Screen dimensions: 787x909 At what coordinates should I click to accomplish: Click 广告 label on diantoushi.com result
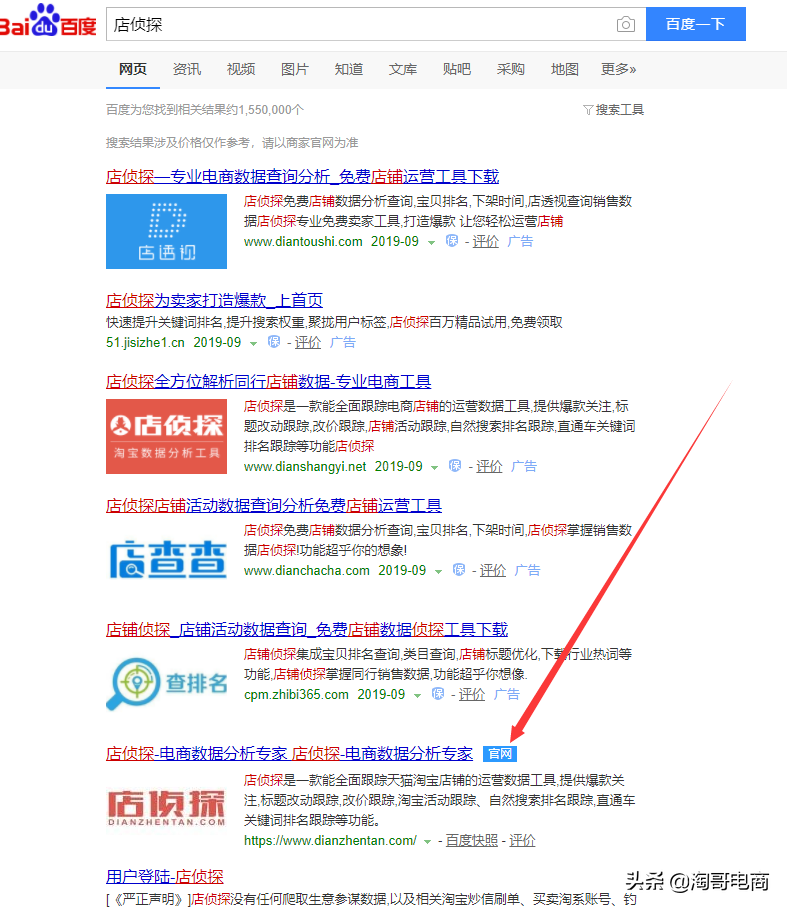tap(520, 241)
